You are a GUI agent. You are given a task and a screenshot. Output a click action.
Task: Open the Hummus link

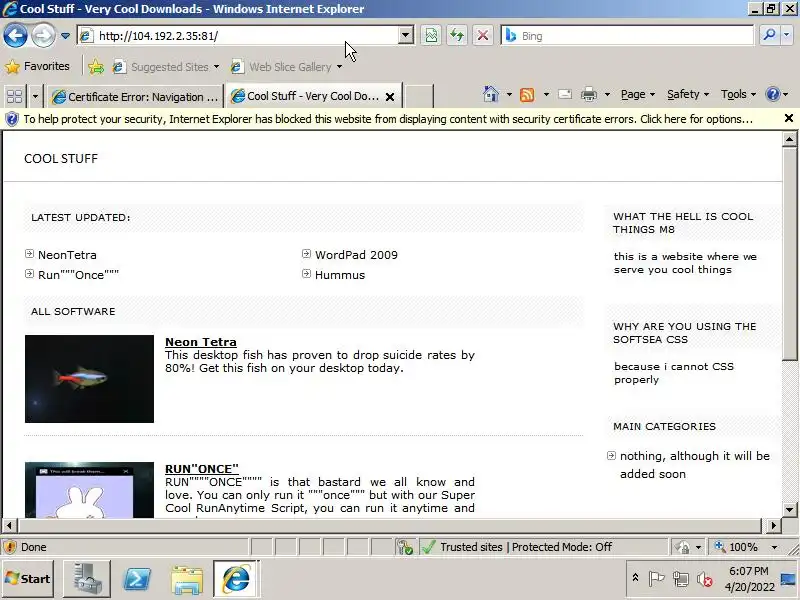click(340, 275)
